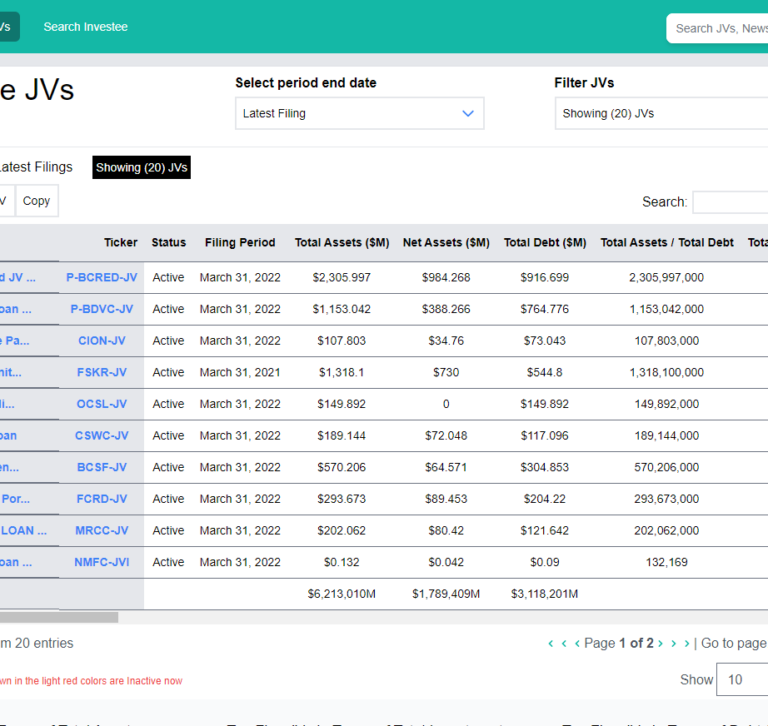Image resolution: width=768 pixels, height=726 pixels.
Task: Click the $2,305.997 total assets cell
Action: 342,277
